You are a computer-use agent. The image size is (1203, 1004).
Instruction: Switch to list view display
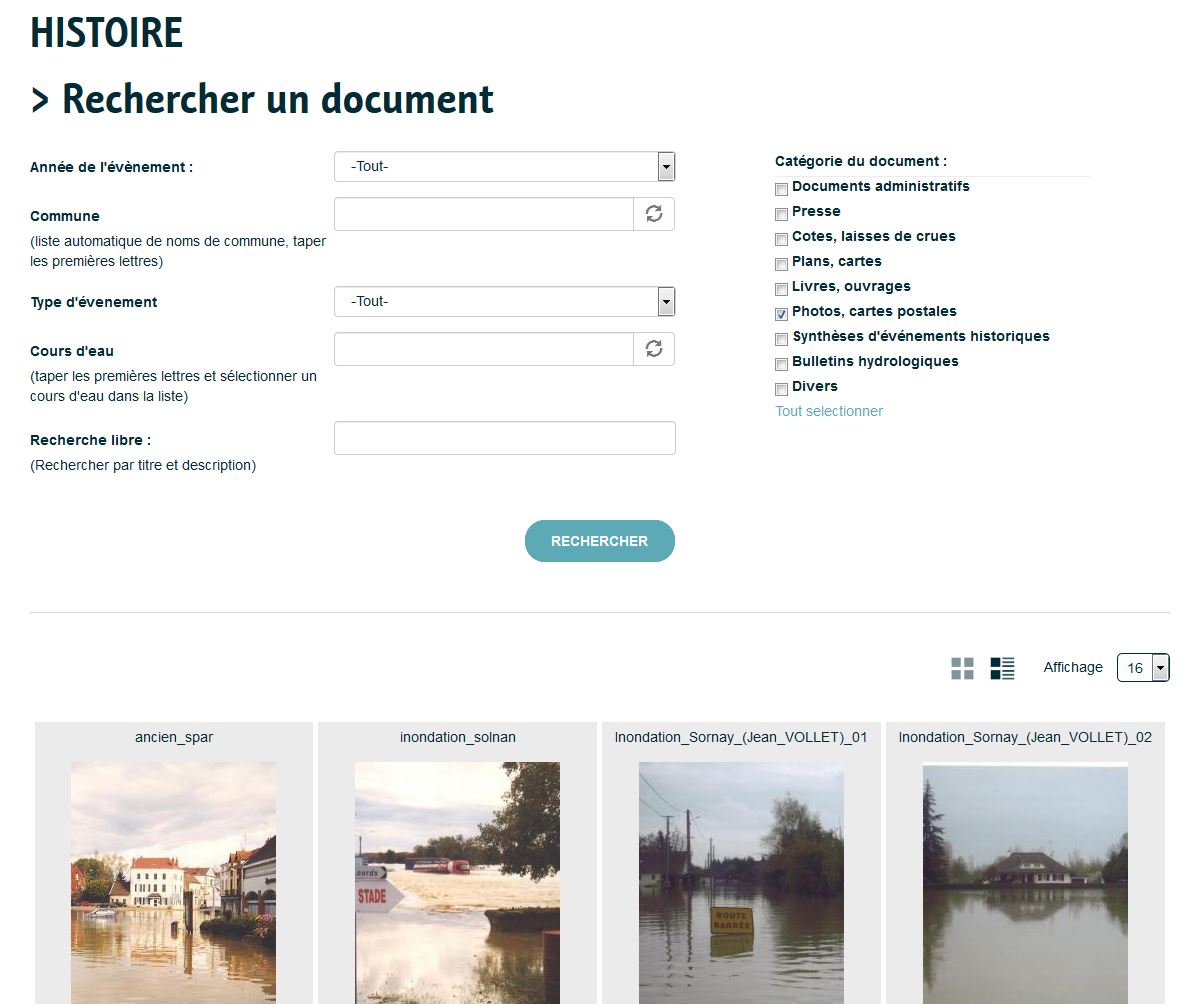click(1002, 669)
